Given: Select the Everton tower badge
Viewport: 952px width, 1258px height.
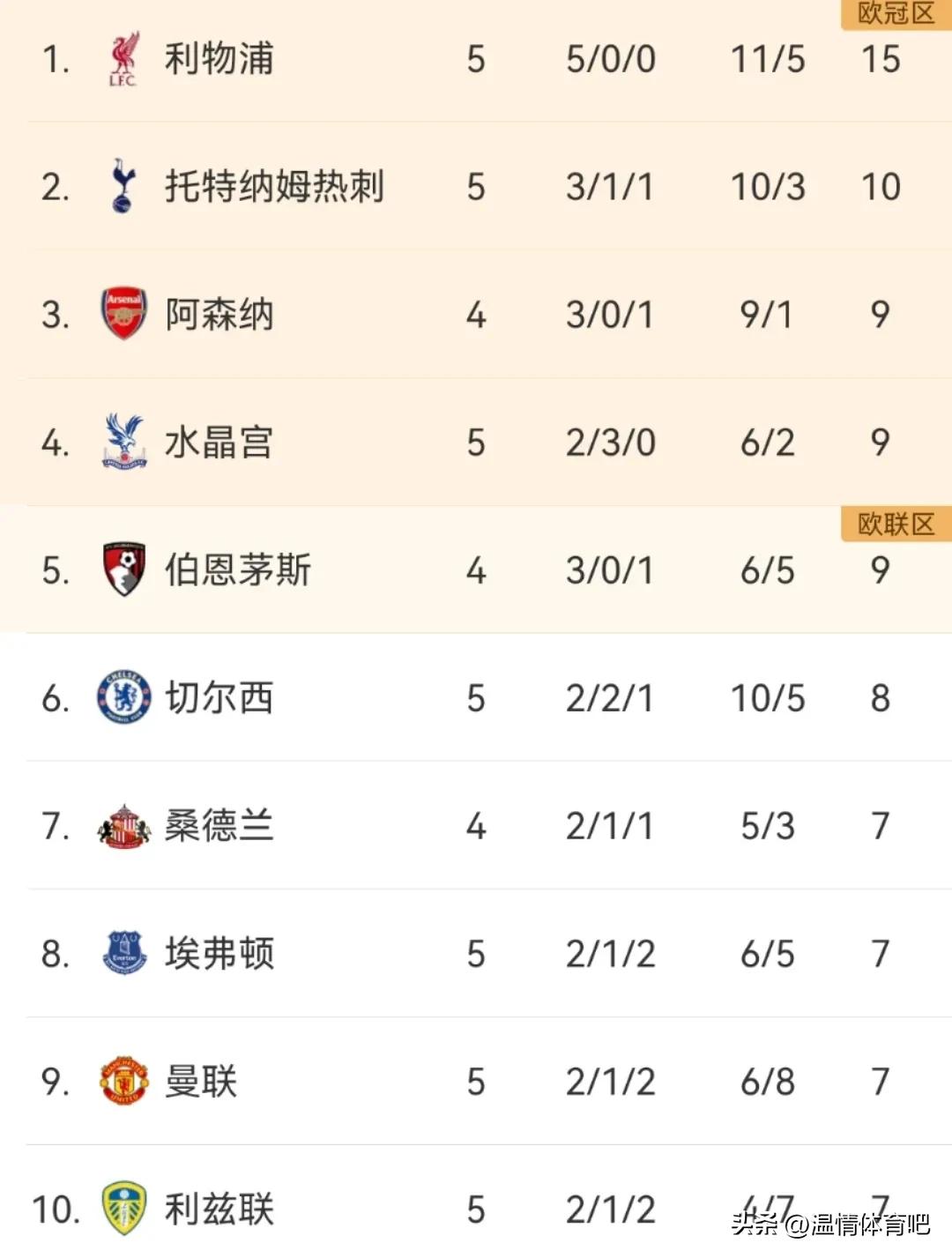Looking at the screenshot, I should pyautogui.click(x=123, y=953).
